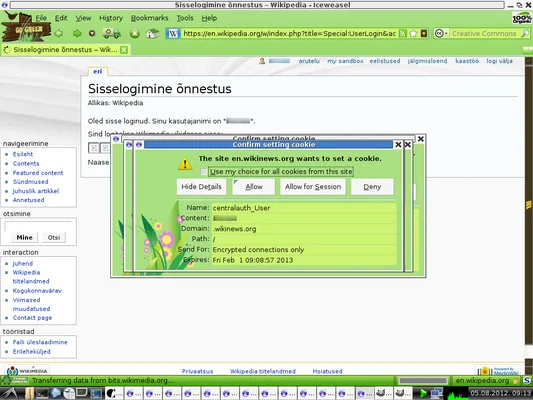Click the green play arrow in system tray
This screenshot has height=400, width=533.
(x=423, y=394)
